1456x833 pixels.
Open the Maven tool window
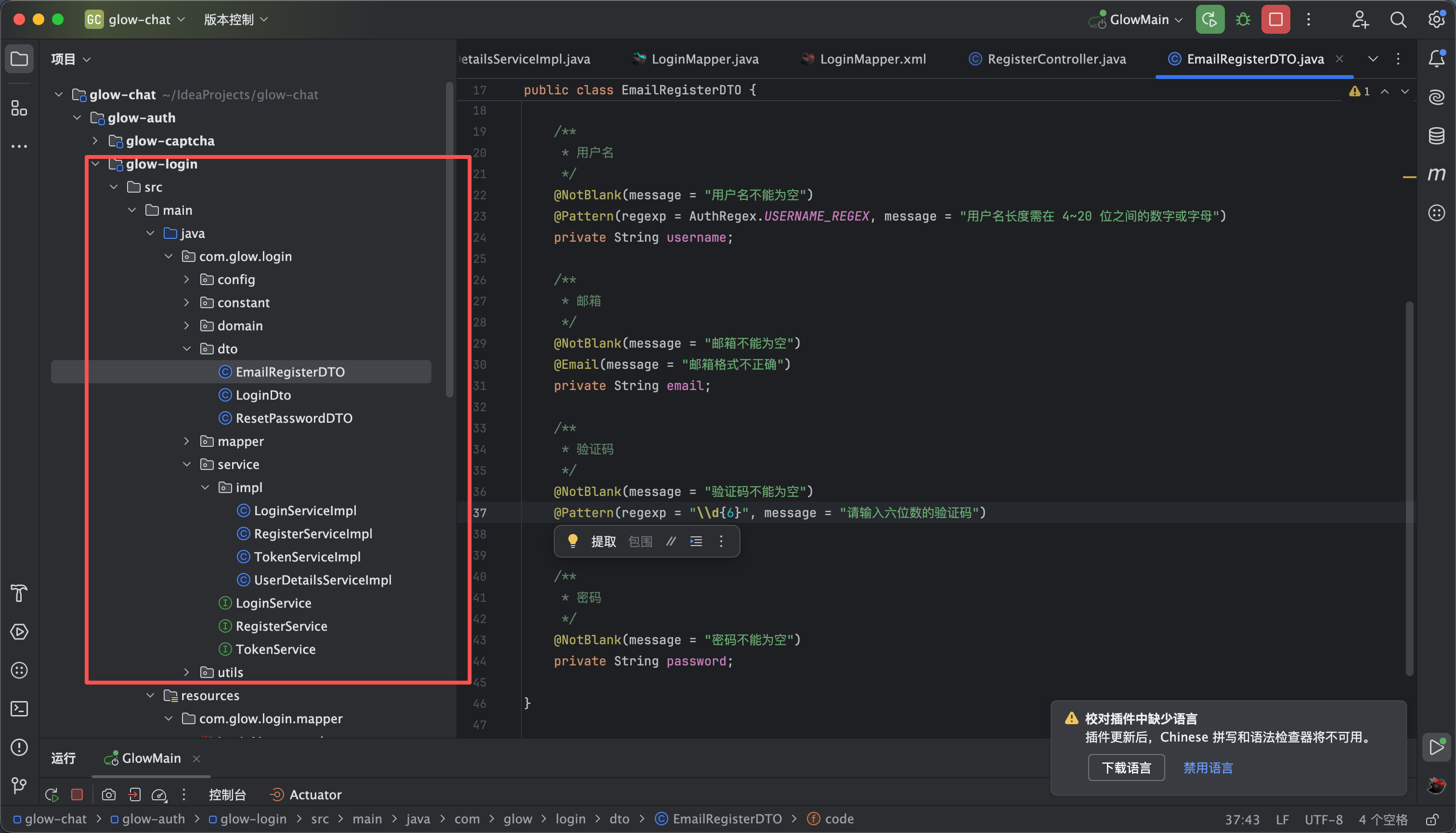[x=1436, y=174]
